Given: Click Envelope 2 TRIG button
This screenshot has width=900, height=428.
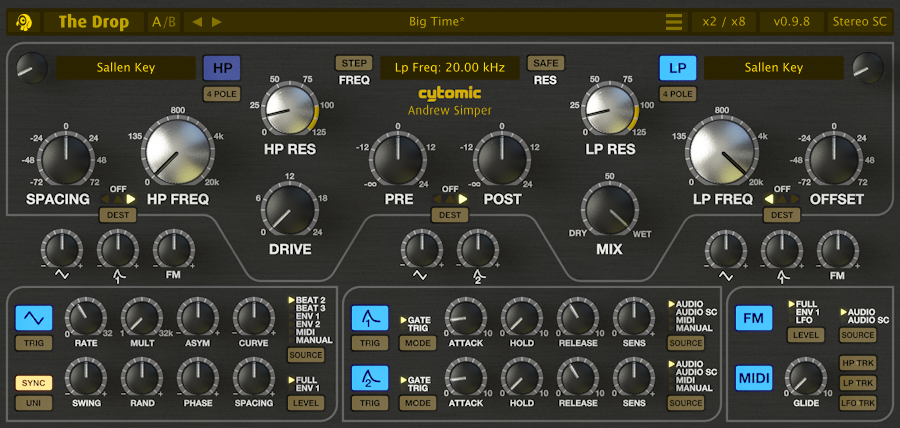Looking at the screenshot, I should tap(370, 403).
